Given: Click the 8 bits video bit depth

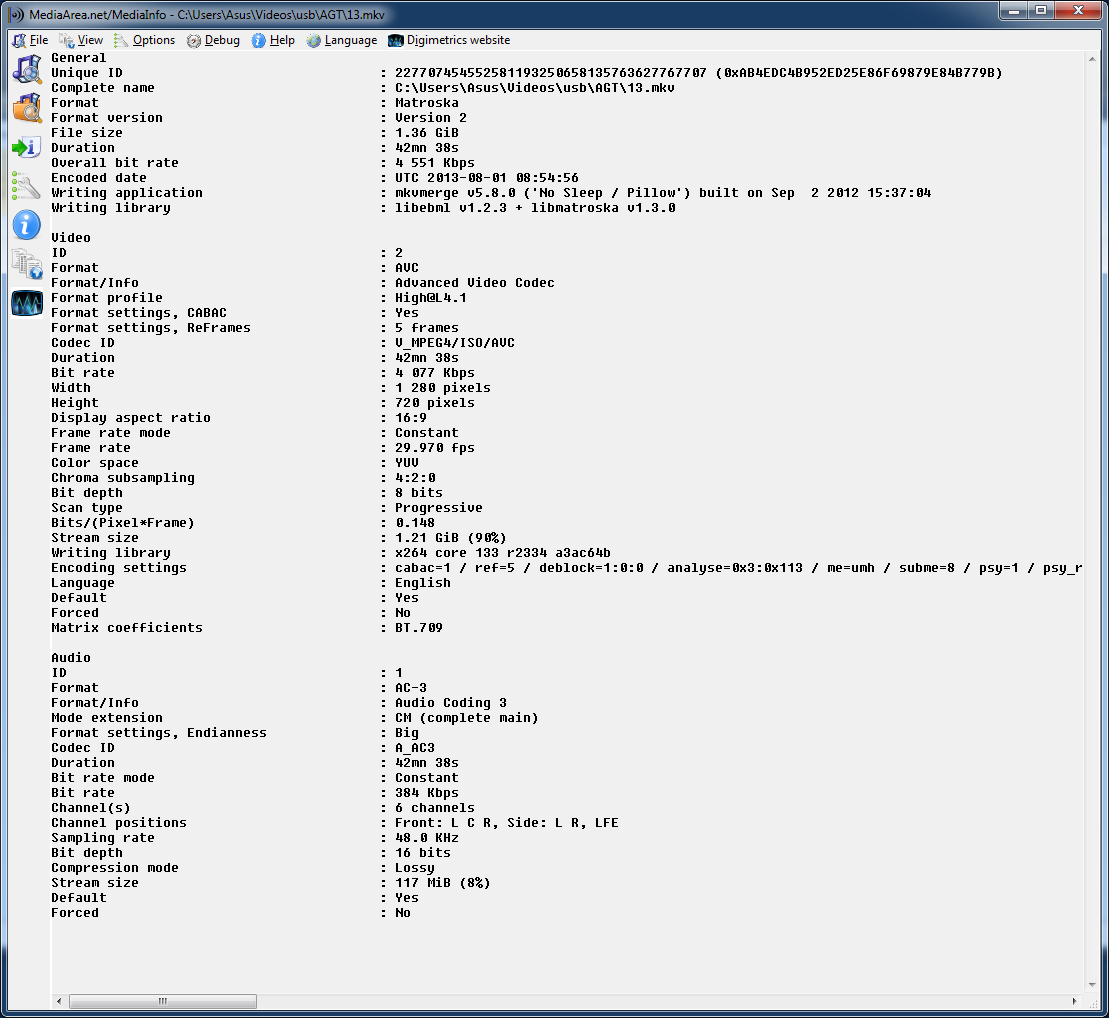Looking at the screenshot, I should coord(419,493).
